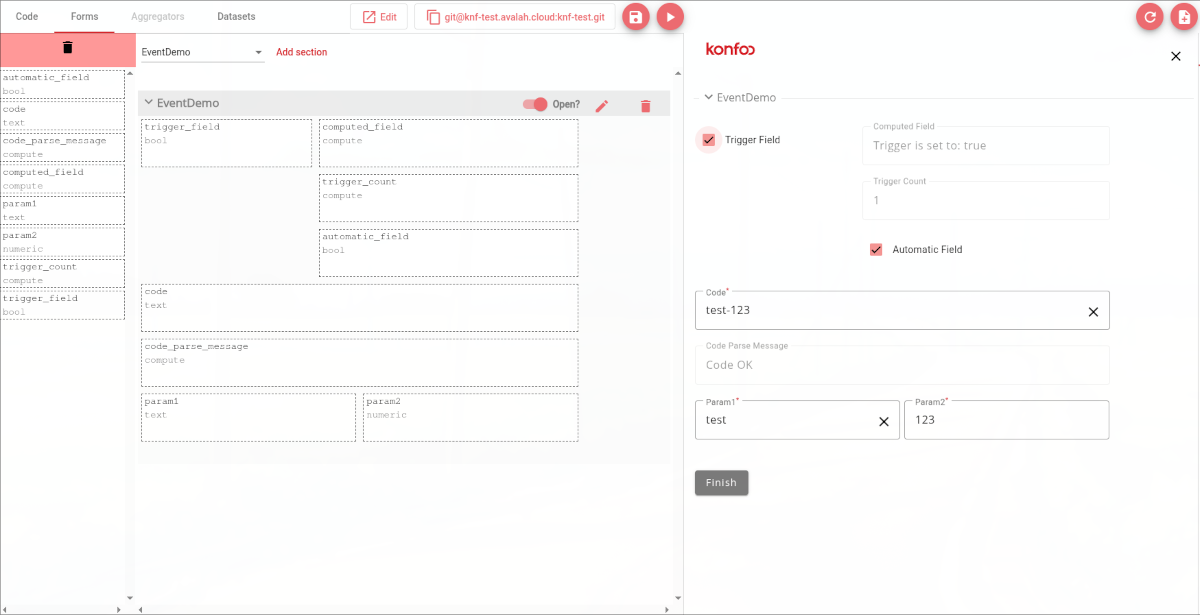Click the Add section link
The height and width of the screenshot is (615, 1200).
tap(301, 52)
